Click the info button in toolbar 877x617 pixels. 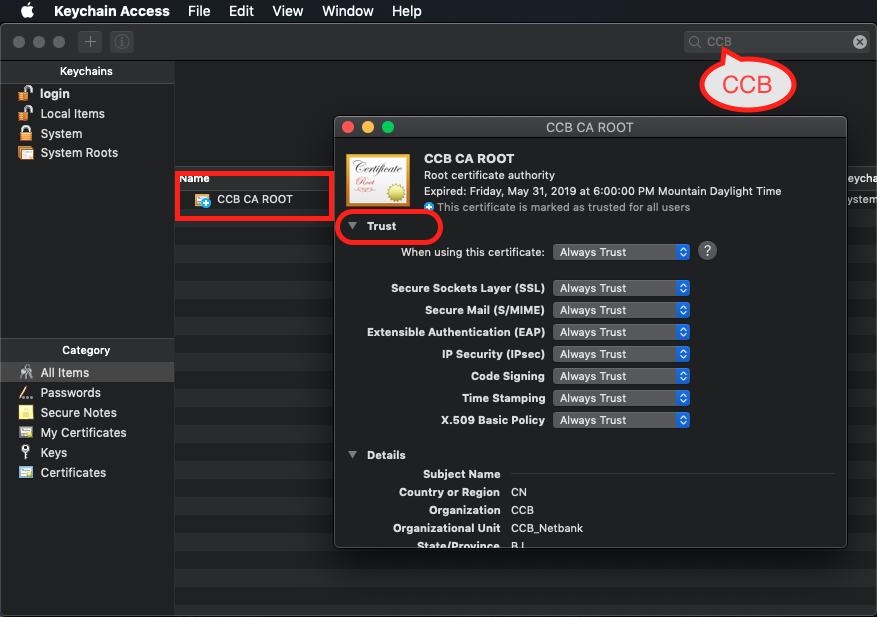coord(122,42)
